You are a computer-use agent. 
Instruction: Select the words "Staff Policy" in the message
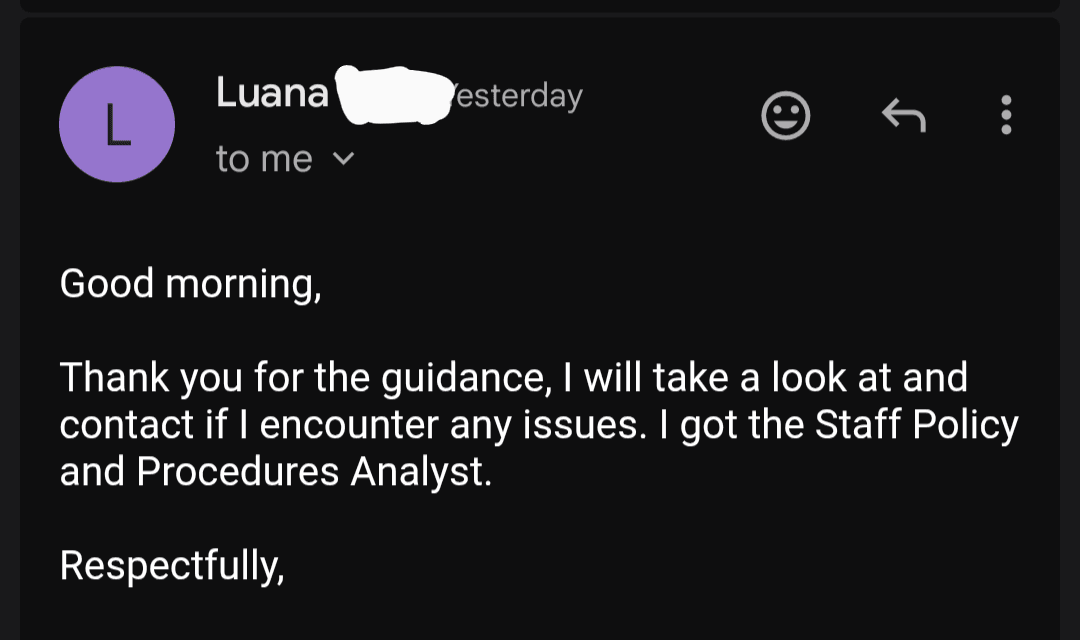tap(916, 424)
